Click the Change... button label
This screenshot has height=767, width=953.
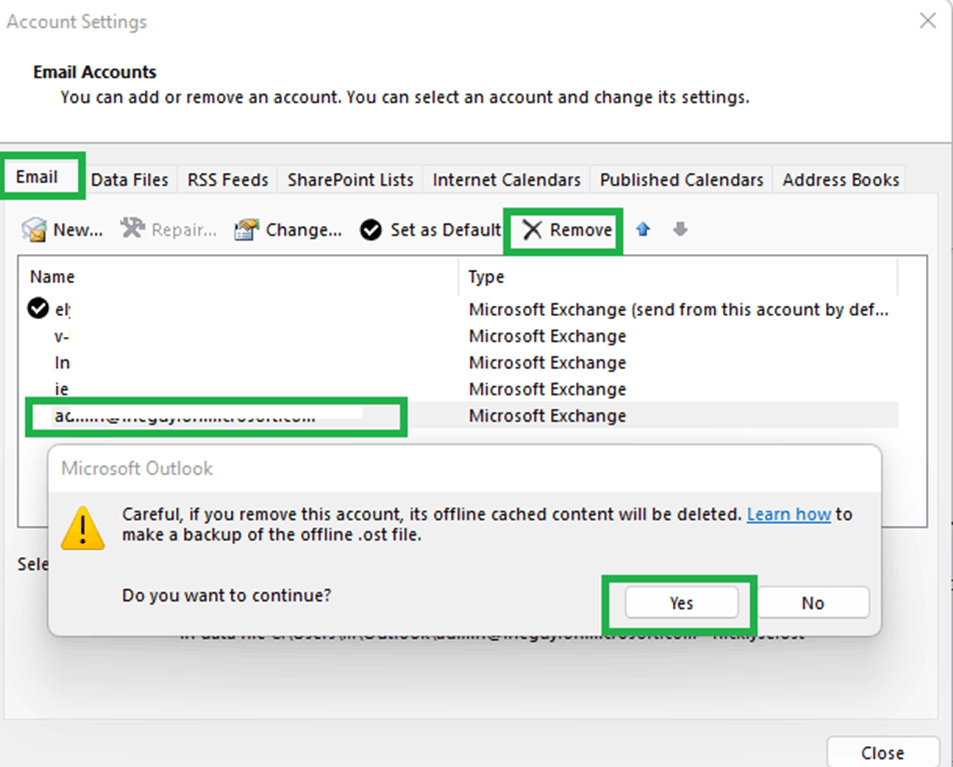click(304, 230)
